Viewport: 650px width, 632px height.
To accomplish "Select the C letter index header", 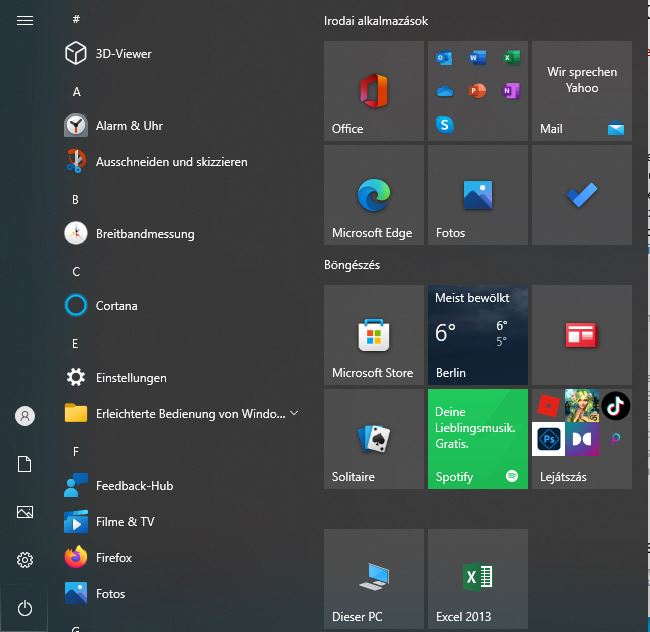I will tap(76, 271).
